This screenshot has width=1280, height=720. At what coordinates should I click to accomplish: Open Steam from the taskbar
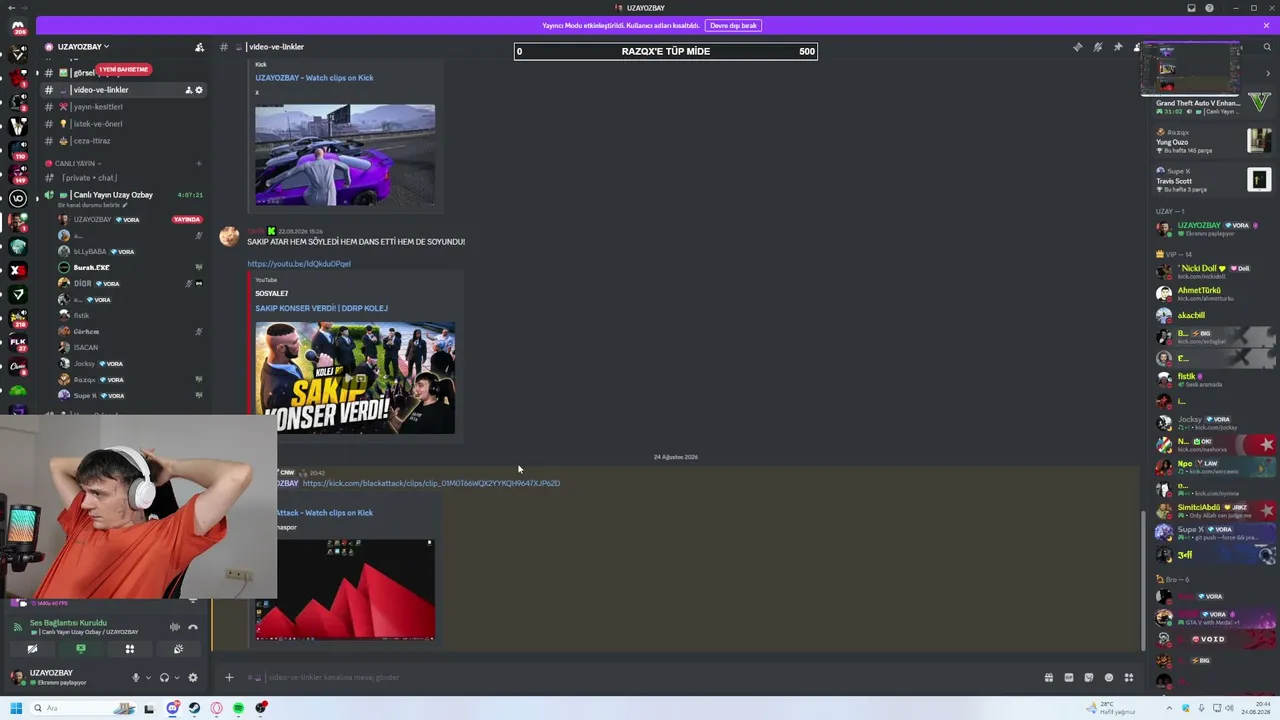[194, 708]
